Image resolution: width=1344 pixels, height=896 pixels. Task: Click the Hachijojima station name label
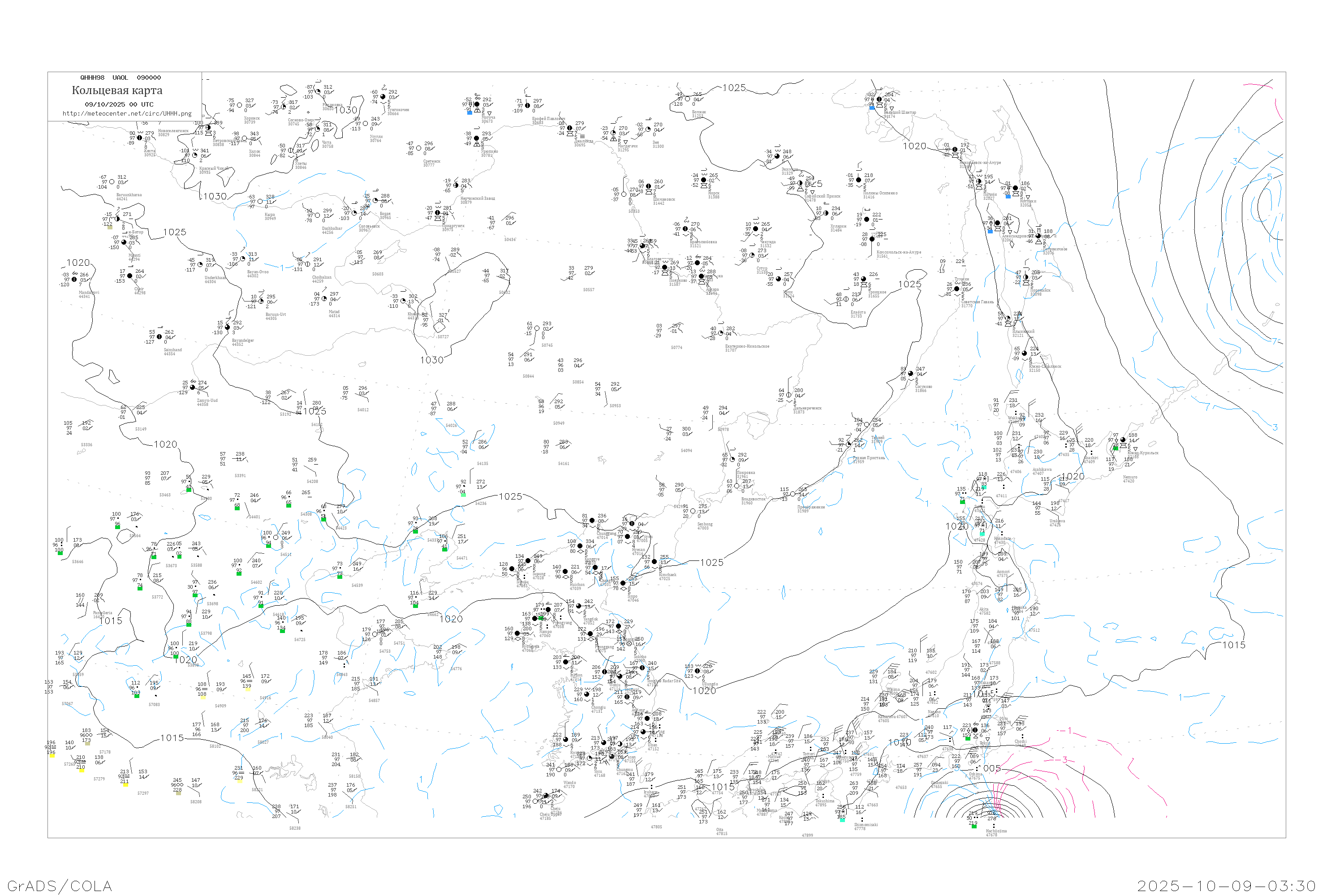(x=996, y=831)
